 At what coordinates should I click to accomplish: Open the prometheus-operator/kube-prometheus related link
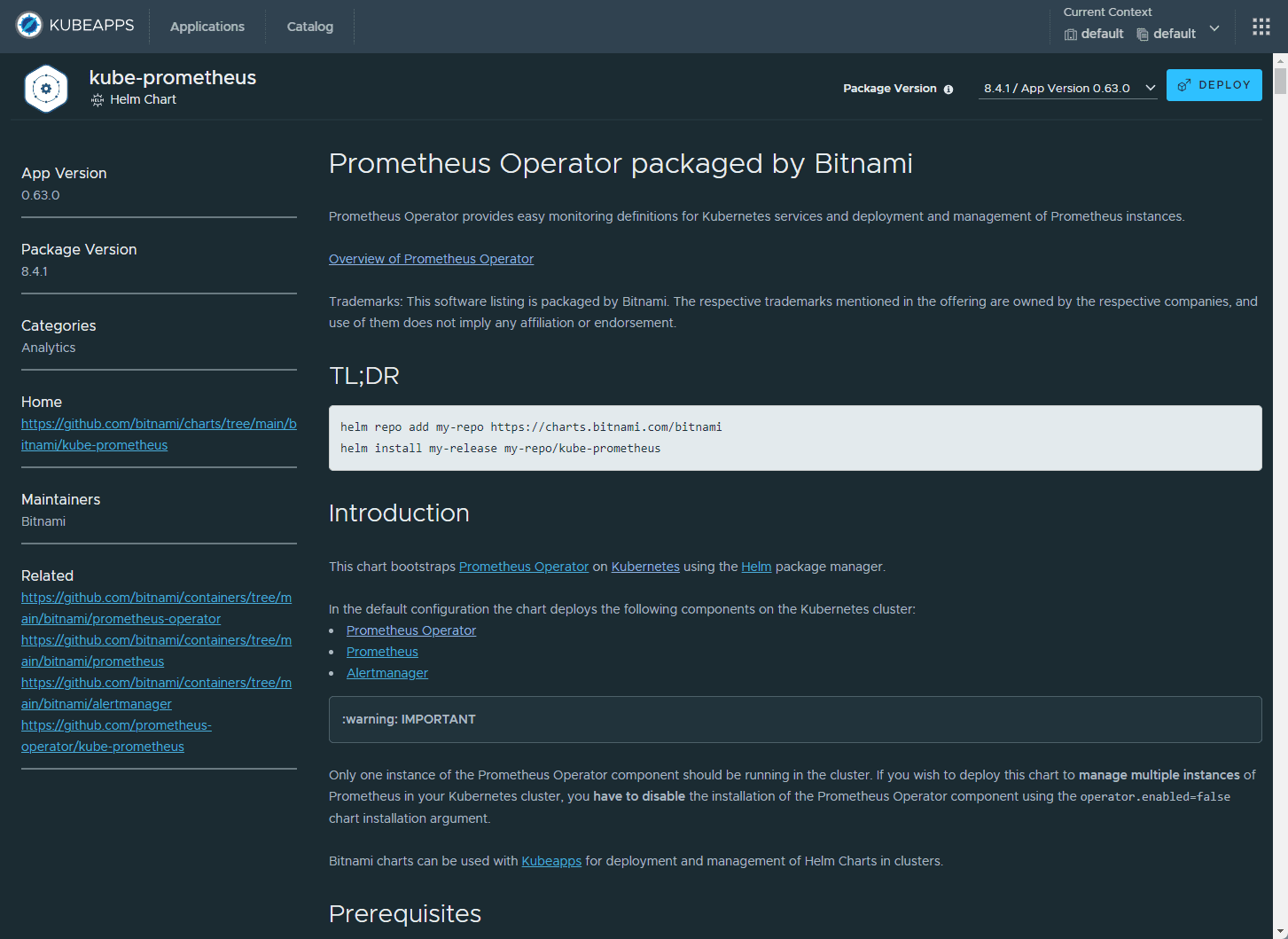[115, 736]
